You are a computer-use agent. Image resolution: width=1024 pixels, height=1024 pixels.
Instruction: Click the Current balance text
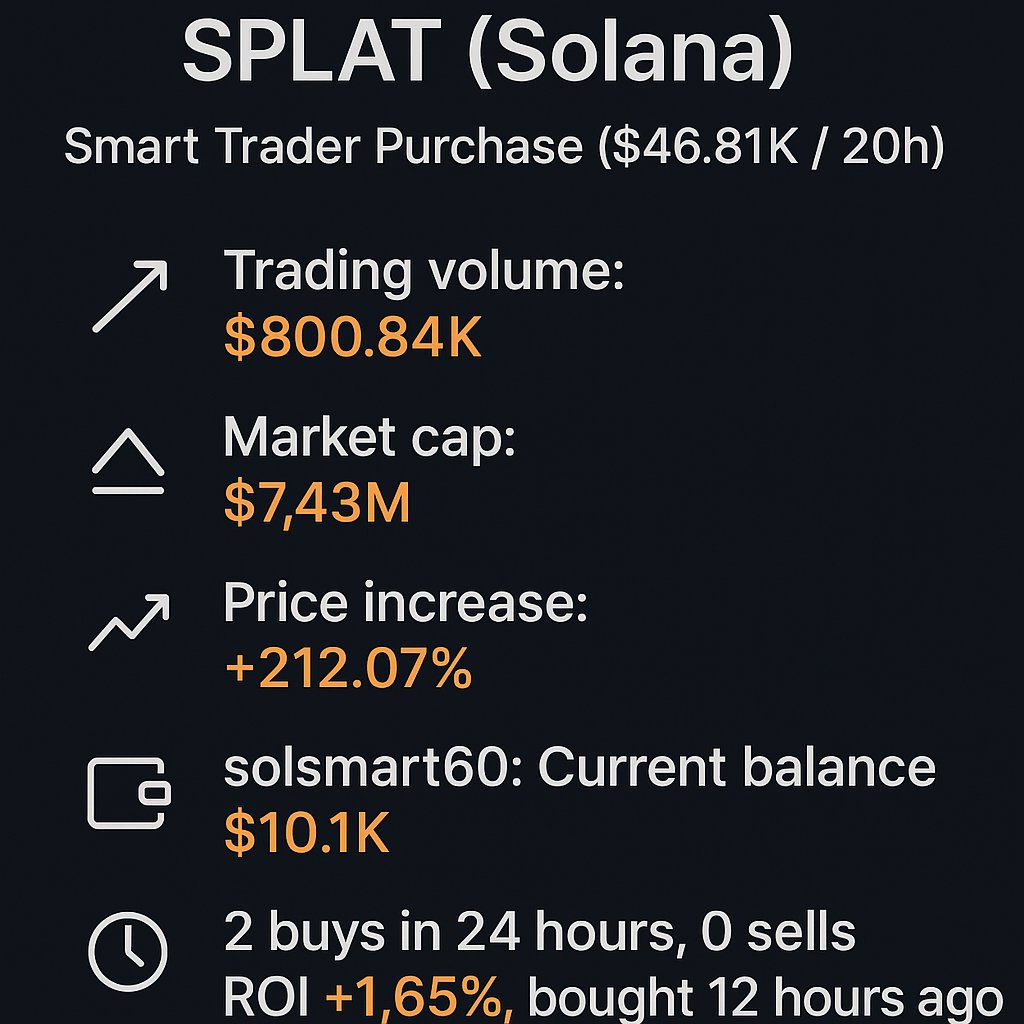coord(737,767)
